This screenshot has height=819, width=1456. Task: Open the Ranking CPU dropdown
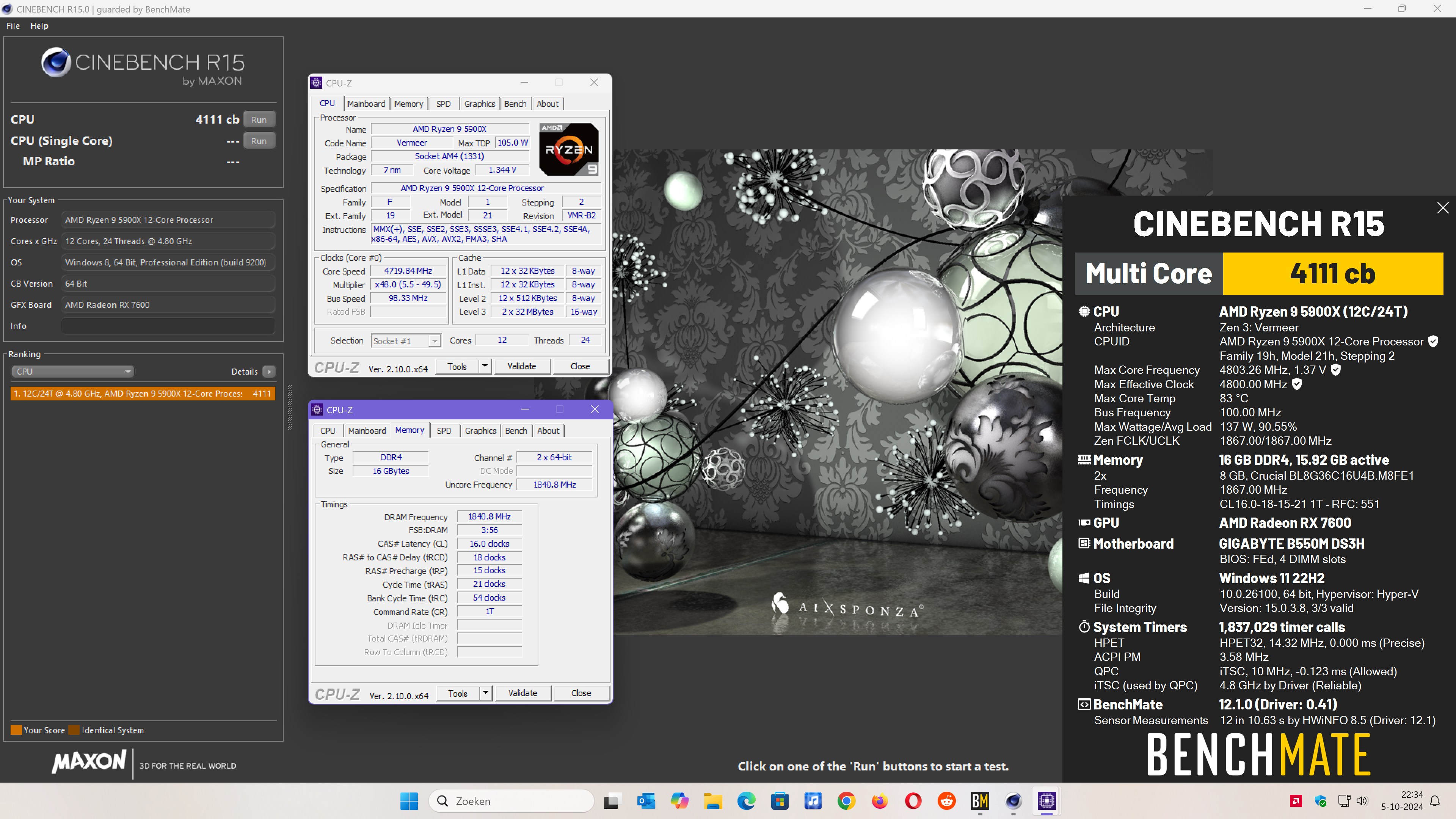coord(72,371)
